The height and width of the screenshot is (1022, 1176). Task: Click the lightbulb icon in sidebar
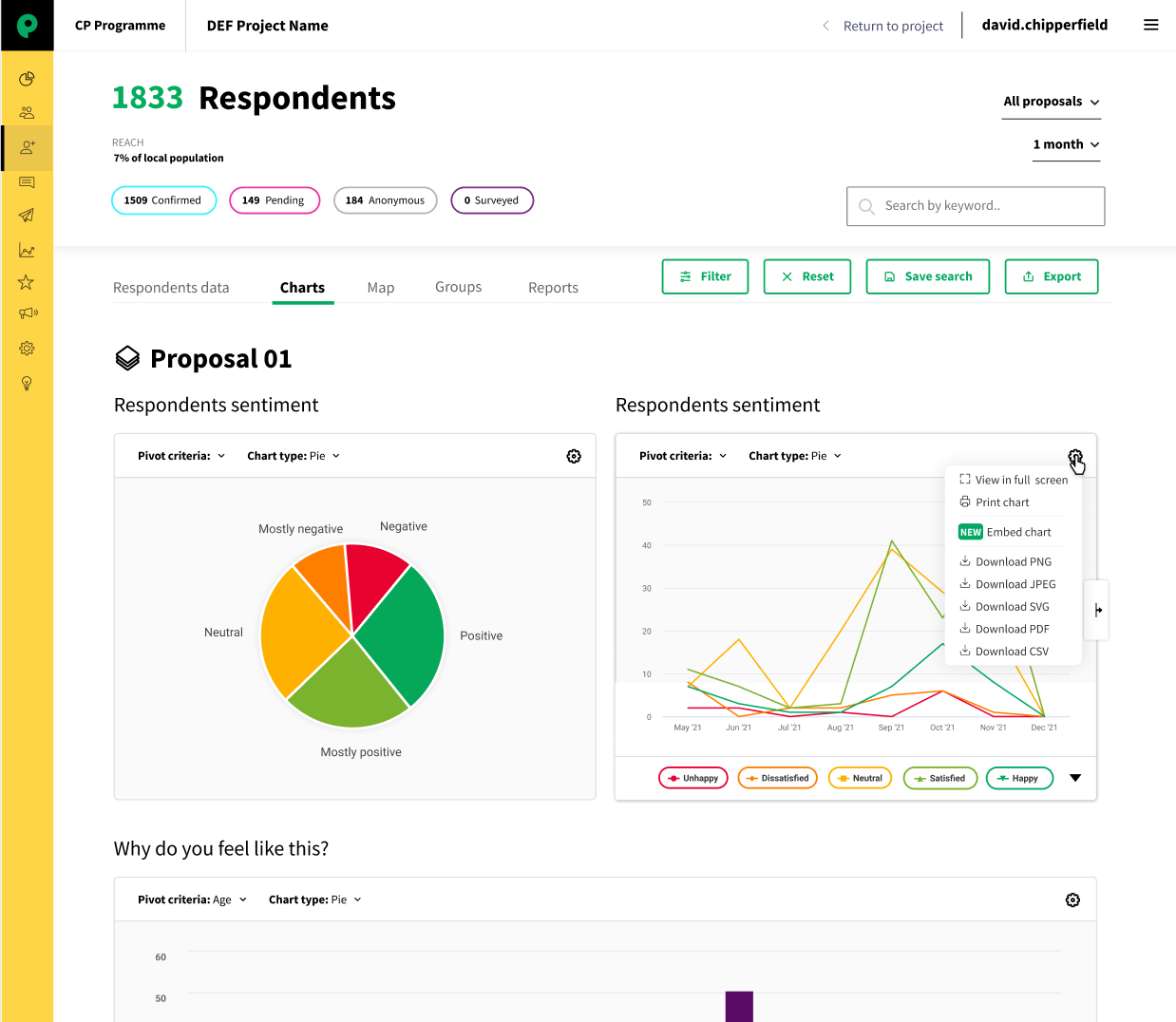point(27,383)
